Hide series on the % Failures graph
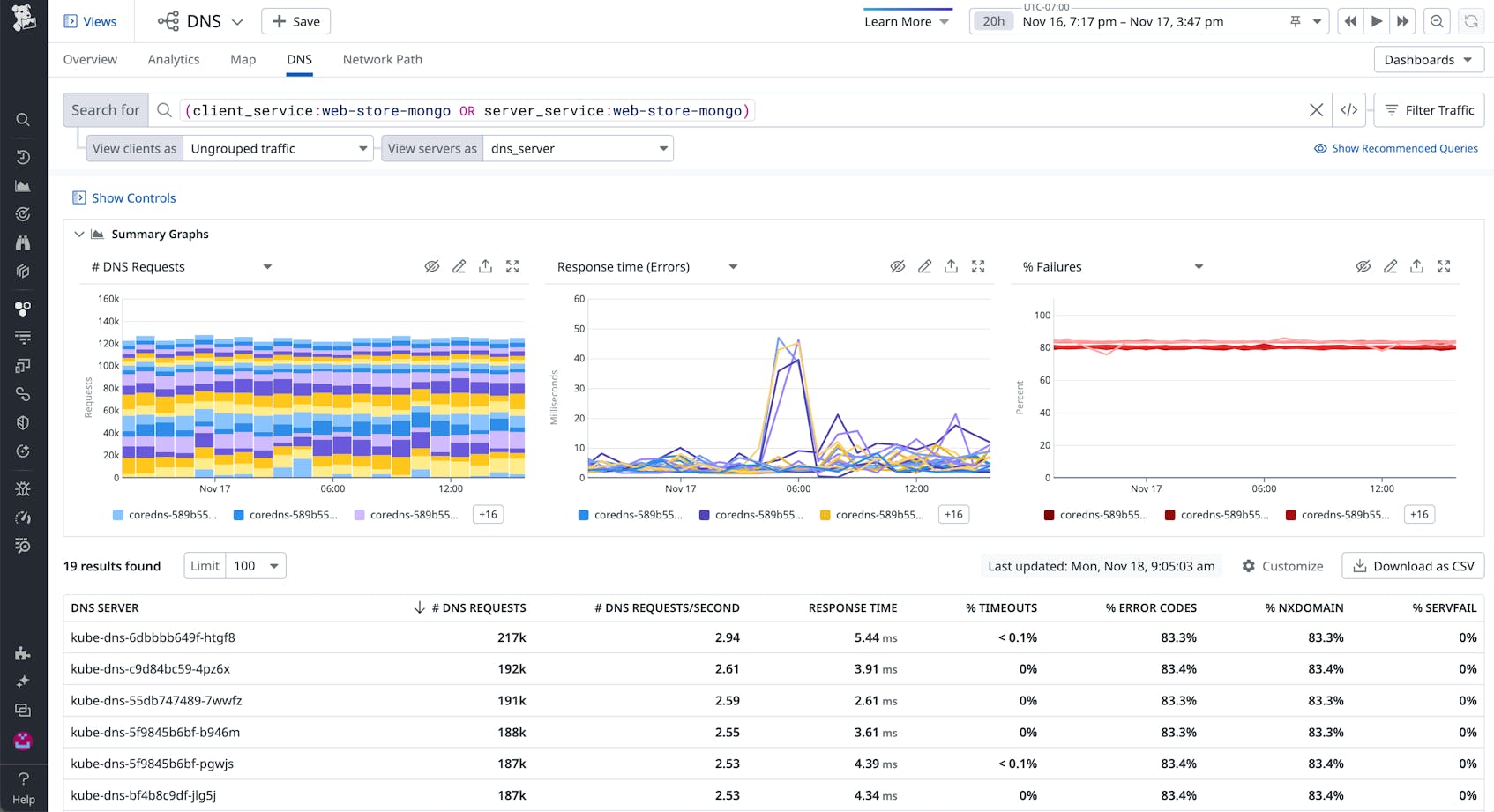Image resolution: width=1494 pixels, height=812 pixels. [x=1363, y=265]
